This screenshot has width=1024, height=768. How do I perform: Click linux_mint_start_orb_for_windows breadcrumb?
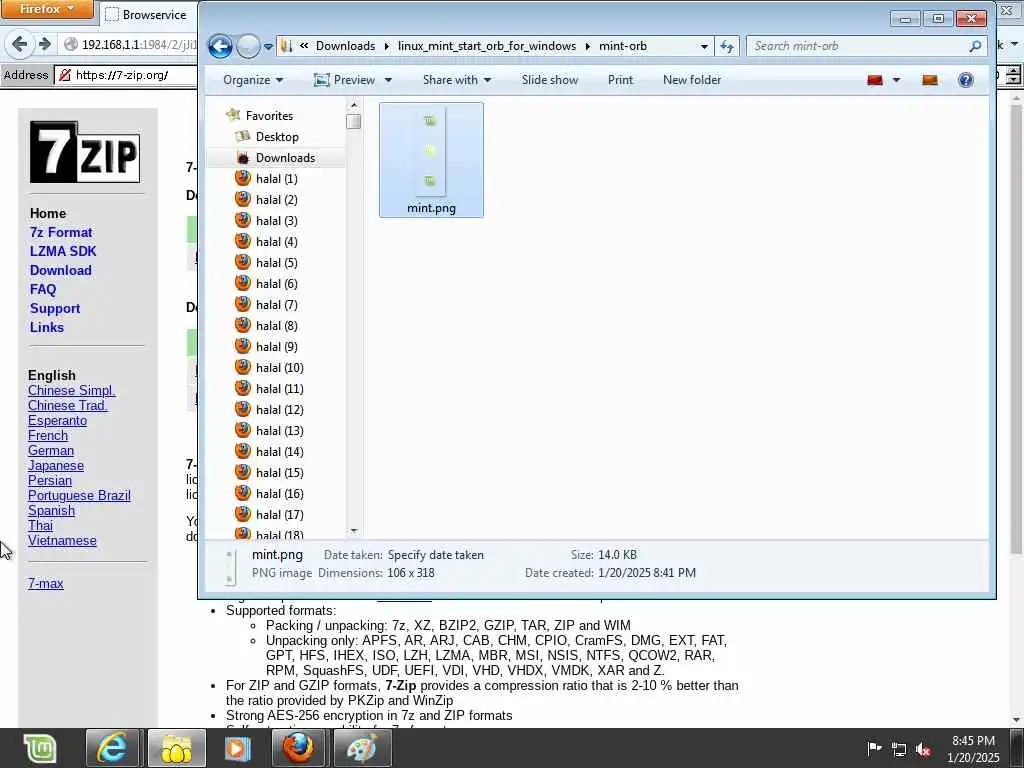487,46
